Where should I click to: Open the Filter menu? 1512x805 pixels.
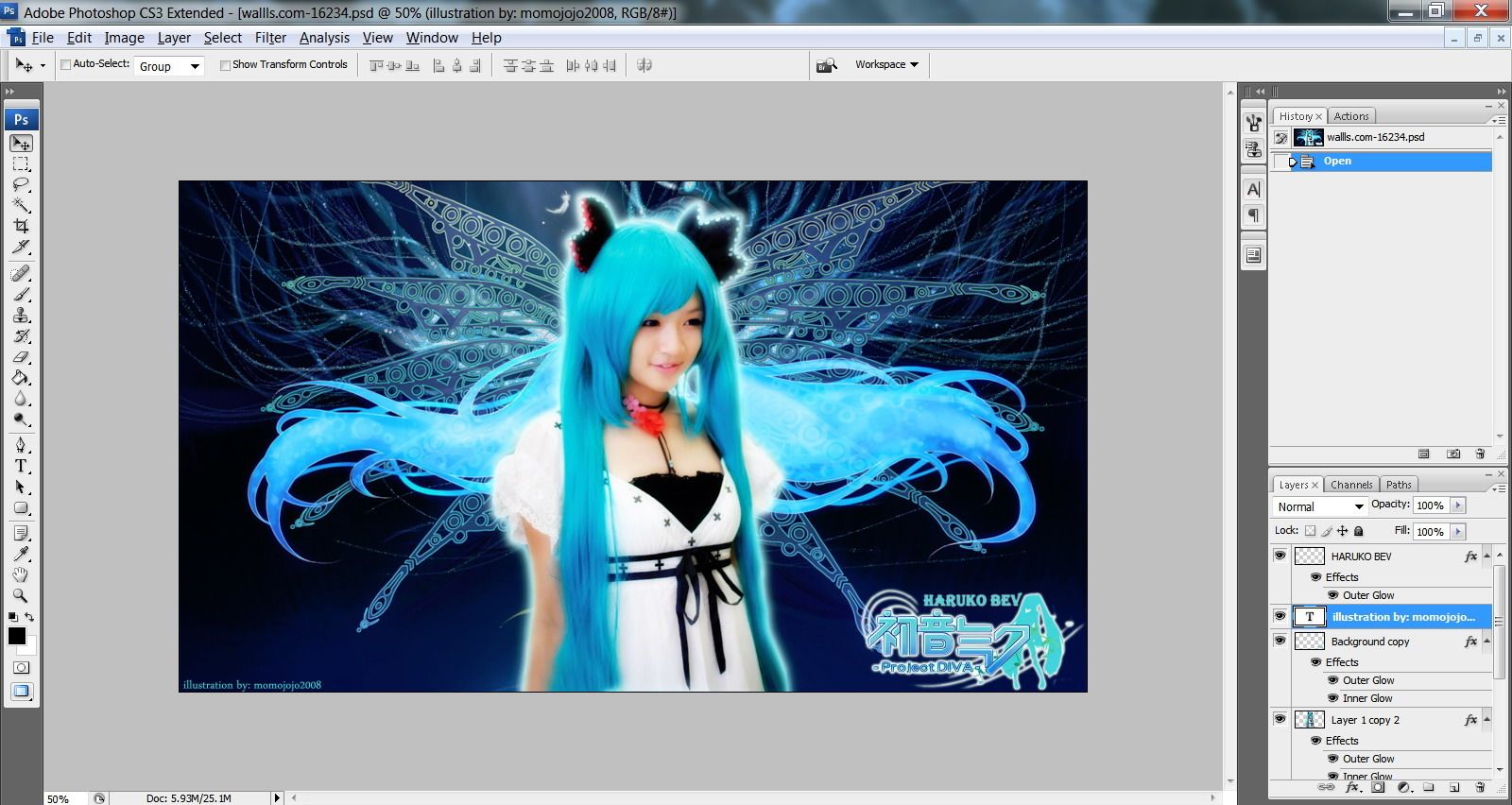coord(270,38)
